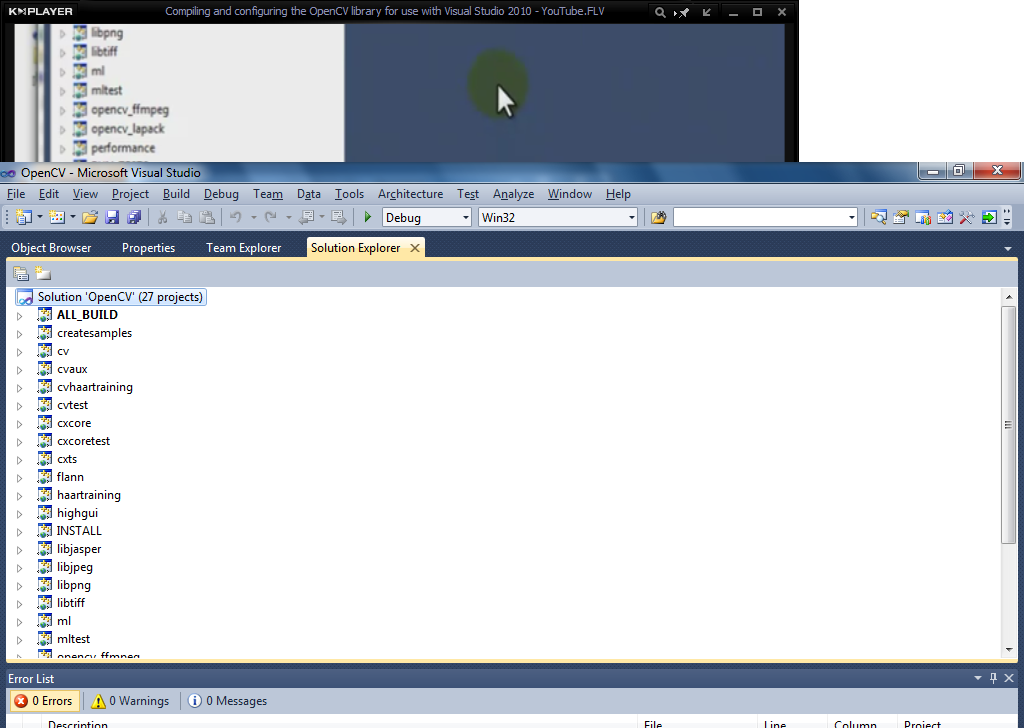1024x728 pixels.
Task: Click the Undo arrow icon
Action: 236,217
